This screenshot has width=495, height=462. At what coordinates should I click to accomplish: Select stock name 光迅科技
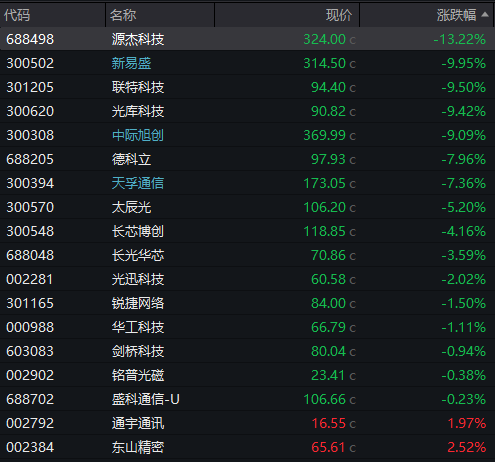click(138, 279)
